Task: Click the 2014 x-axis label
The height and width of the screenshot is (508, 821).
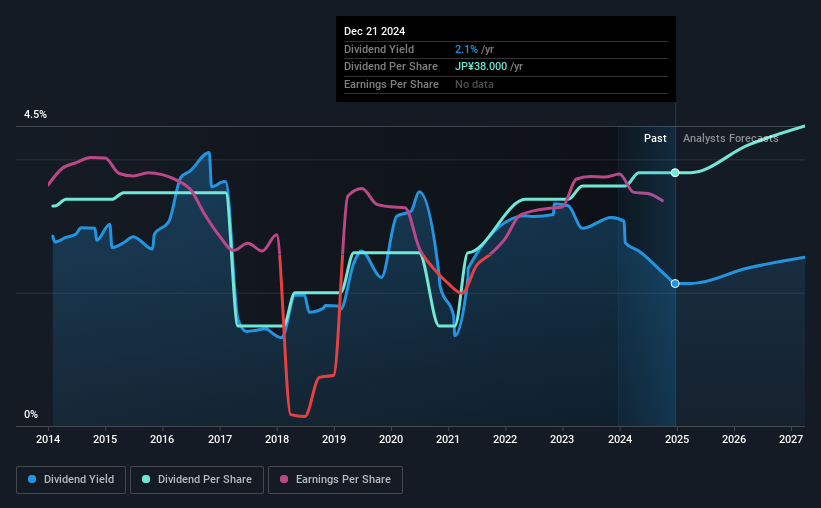Action: click(x=48, y=439)
